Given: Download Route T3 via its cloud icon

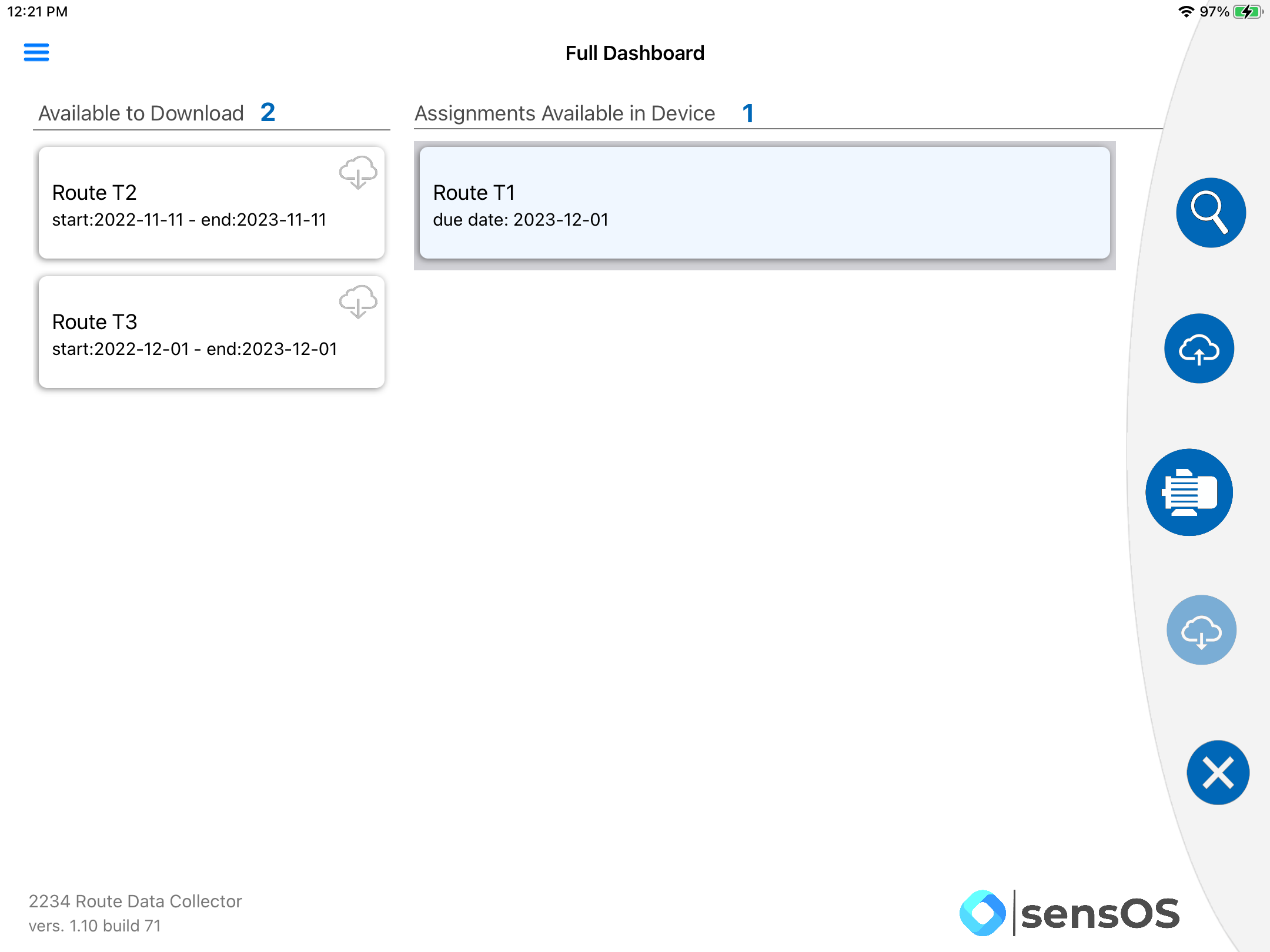Looking at the screenshot, I should [x=358, y=302].
